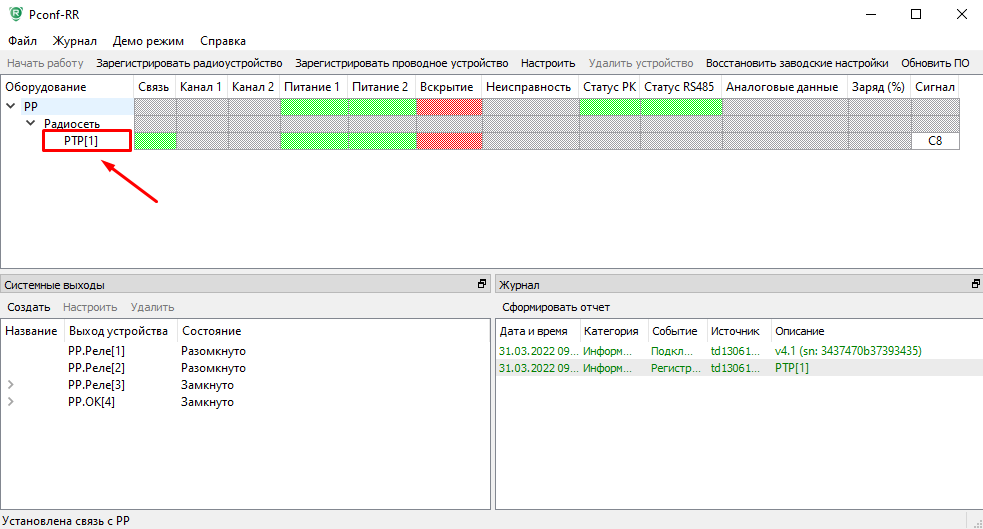Image resolution: width=983 pixels, height=529 pixels.
Task: Click Сформировать отчет button
Action: click(x=556, y=307)
